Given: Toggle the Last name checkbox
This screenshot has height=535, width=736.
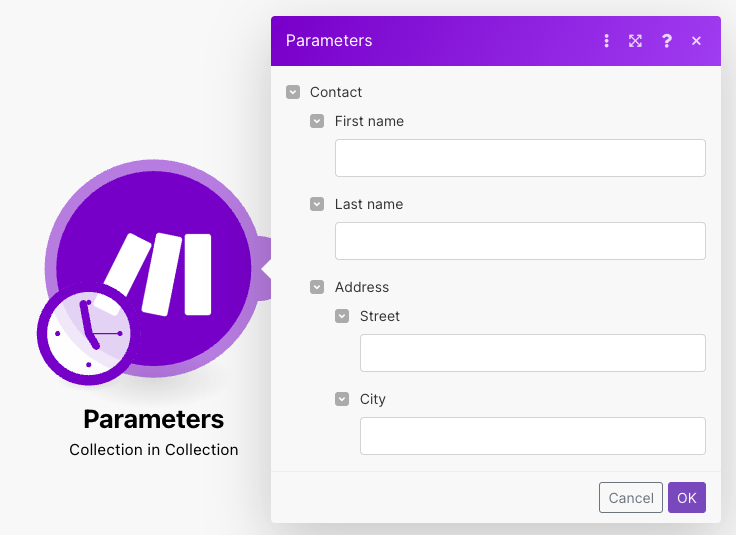Looking at the screenshot, I should point(317,204).
